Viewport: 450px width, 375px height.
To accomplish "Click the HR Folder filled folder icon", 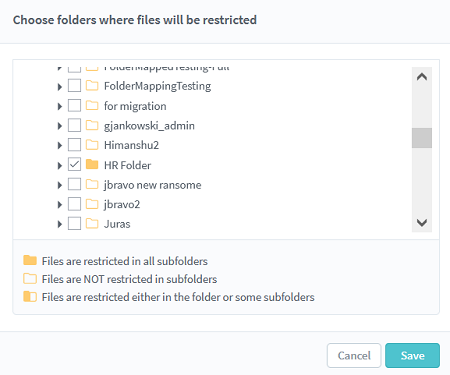I will [92, 164].
